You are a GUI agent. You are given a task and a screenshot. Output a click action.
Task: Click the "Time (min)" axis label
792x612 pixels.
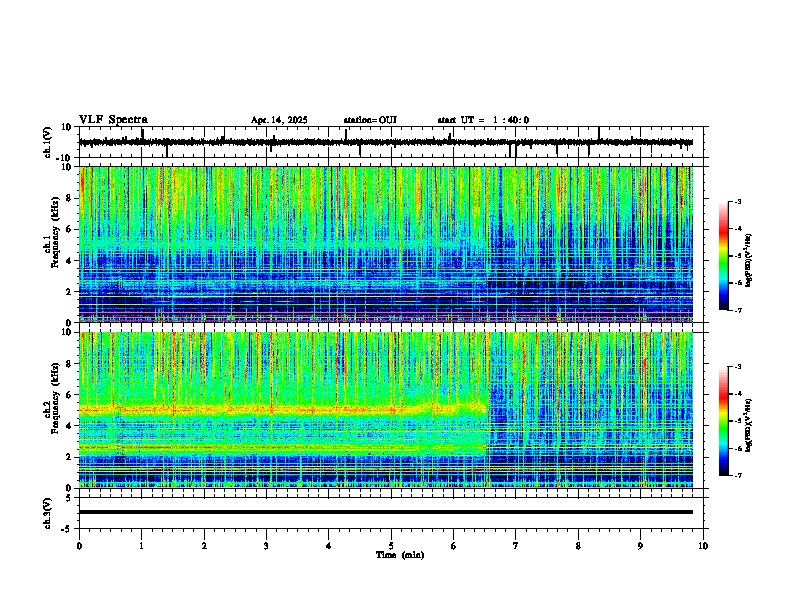(400, 555)
